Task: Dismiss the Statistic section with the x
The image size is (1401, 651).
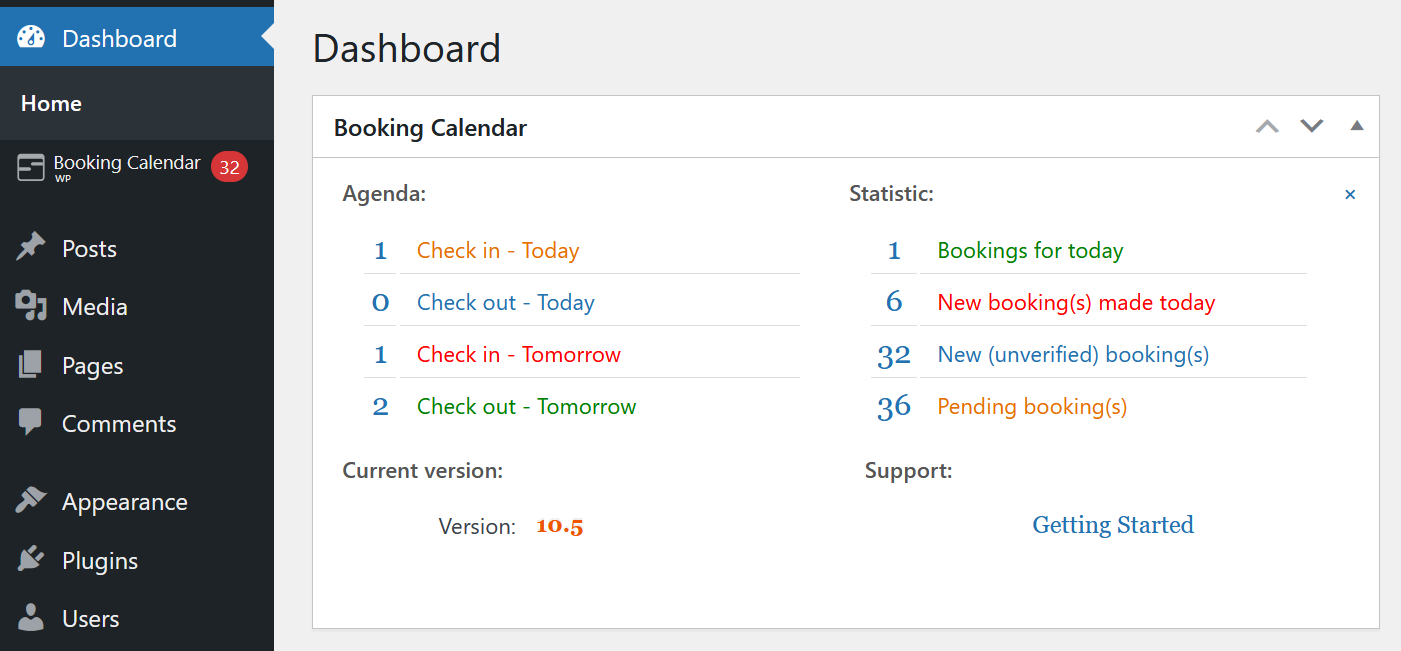Action: point(1350,195)
